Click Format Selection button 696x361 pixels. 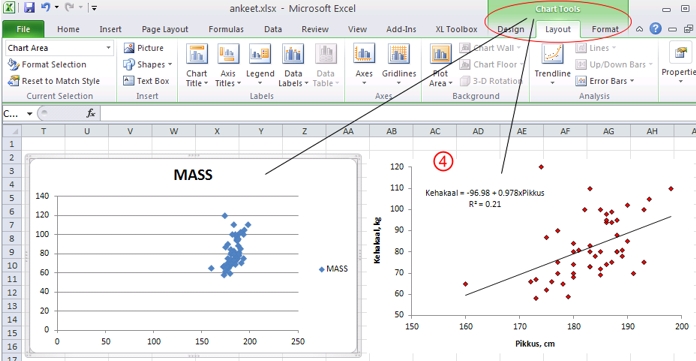point(47,64)
